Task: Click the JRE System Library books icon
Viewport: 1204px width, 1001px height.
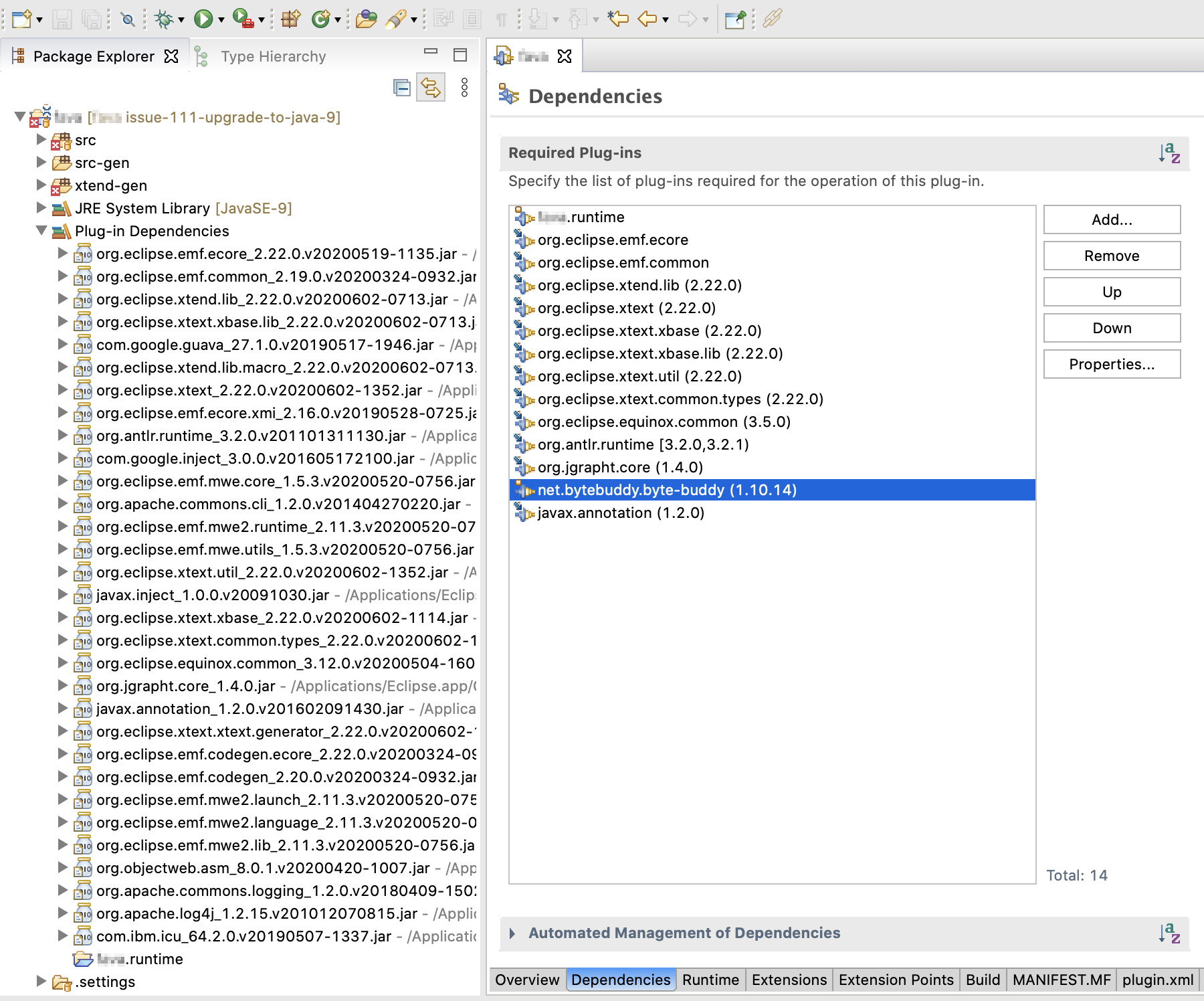Action: point(62,209)
